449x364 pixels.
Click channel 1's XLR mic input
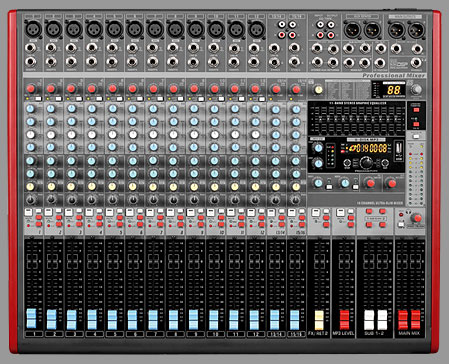click(33, 29)
